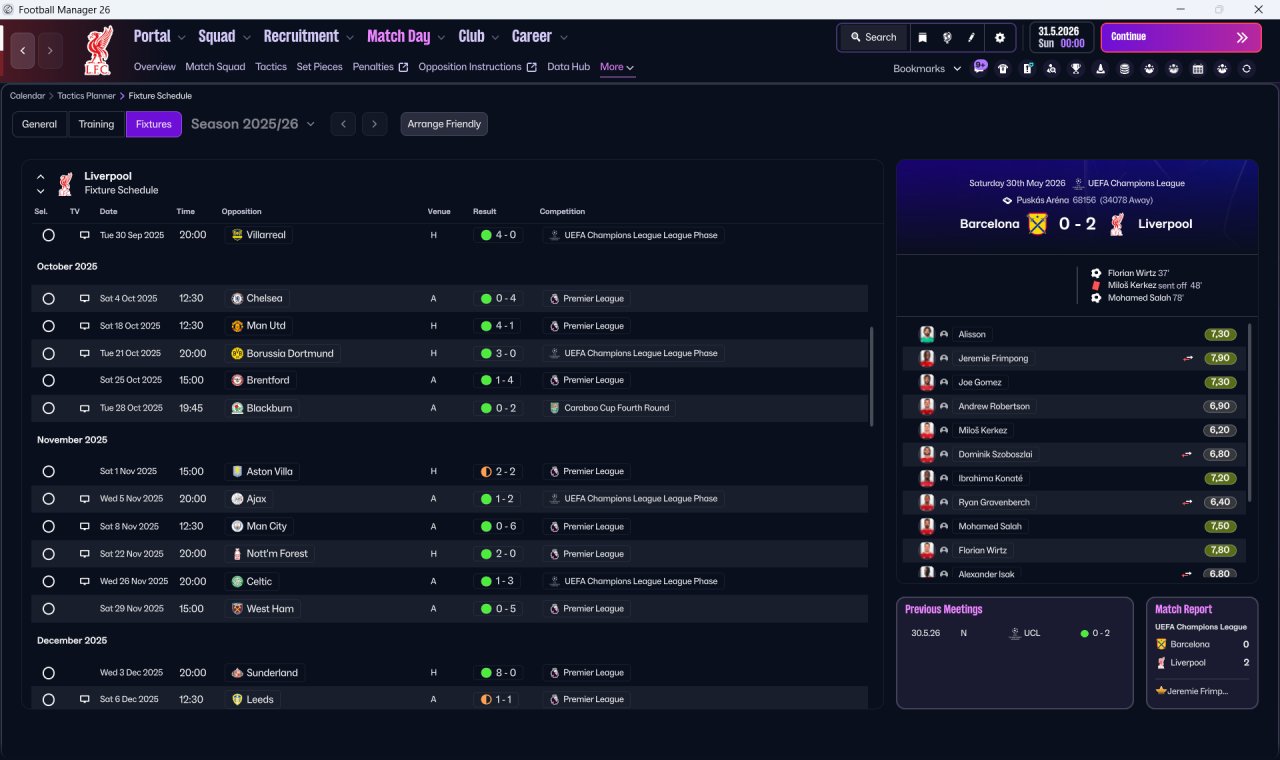Expand the More menu under Match Day

(617, 67)
